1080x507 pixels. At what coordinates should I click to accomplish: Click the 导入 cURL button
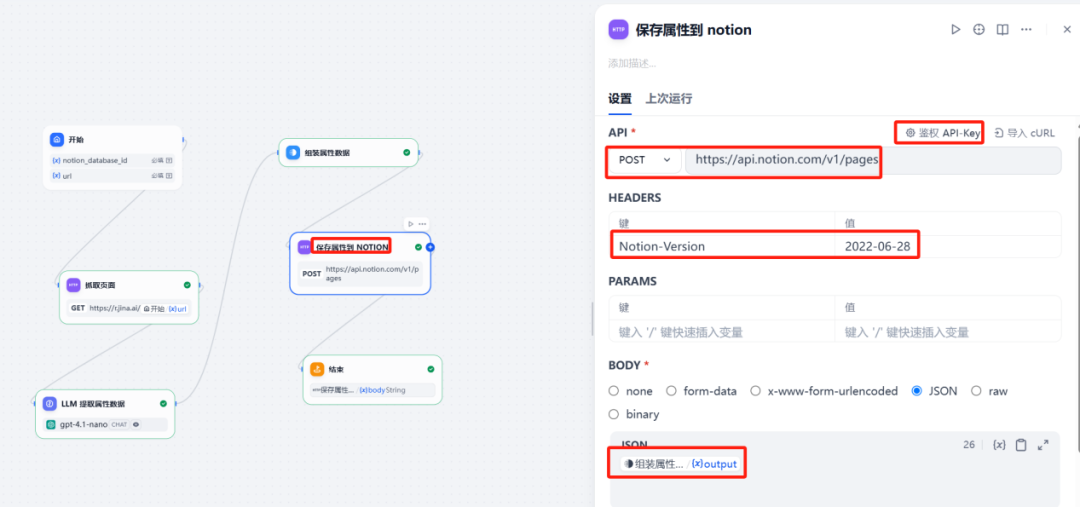coord(1024,133)
